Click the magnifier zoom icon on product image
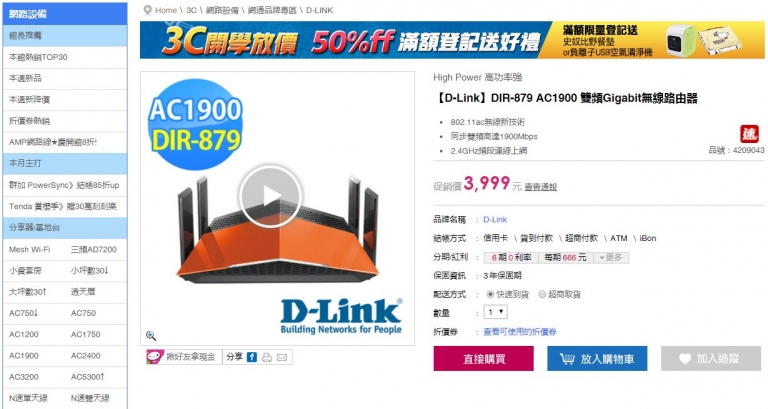 point(151,336)
